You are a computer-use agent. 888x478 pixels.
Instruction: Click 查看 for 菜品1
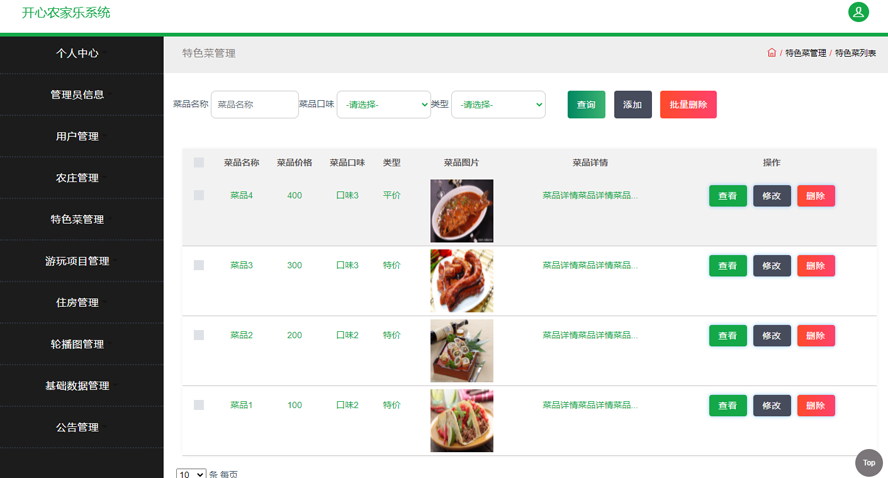tap(728, 406)
